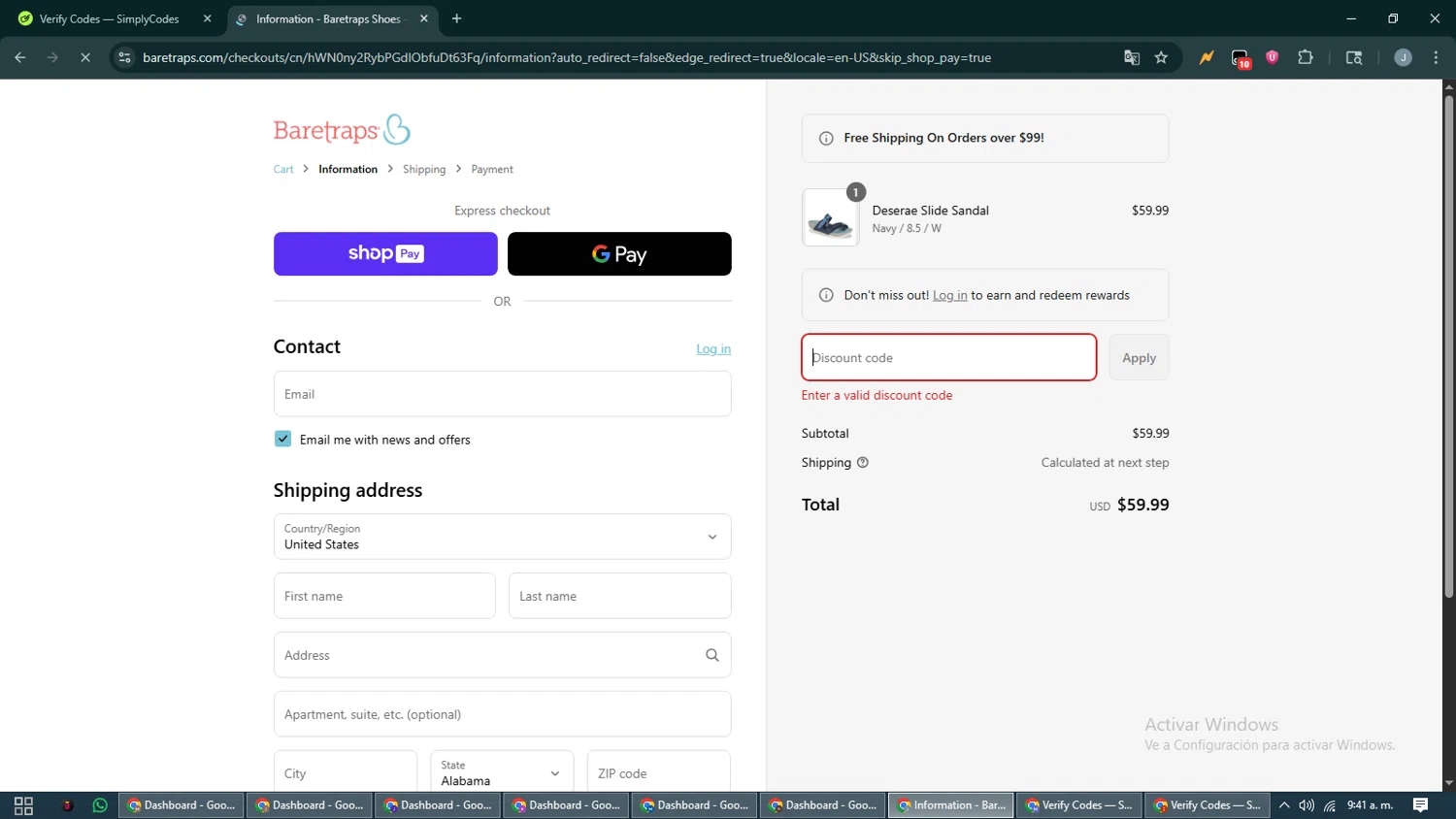Go to Cart breadcrumb
The image size is (1456, 819).
coord(283,169)
